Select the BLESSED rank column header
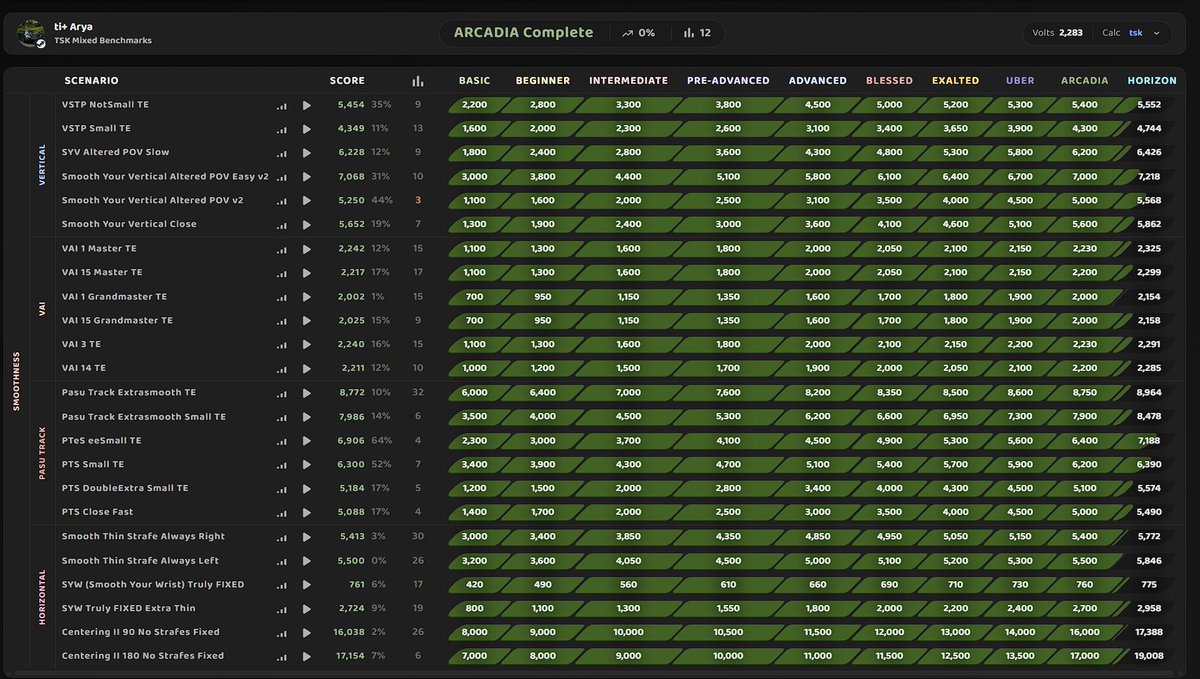Screen dimensions: 1200x679 [889, 81]
